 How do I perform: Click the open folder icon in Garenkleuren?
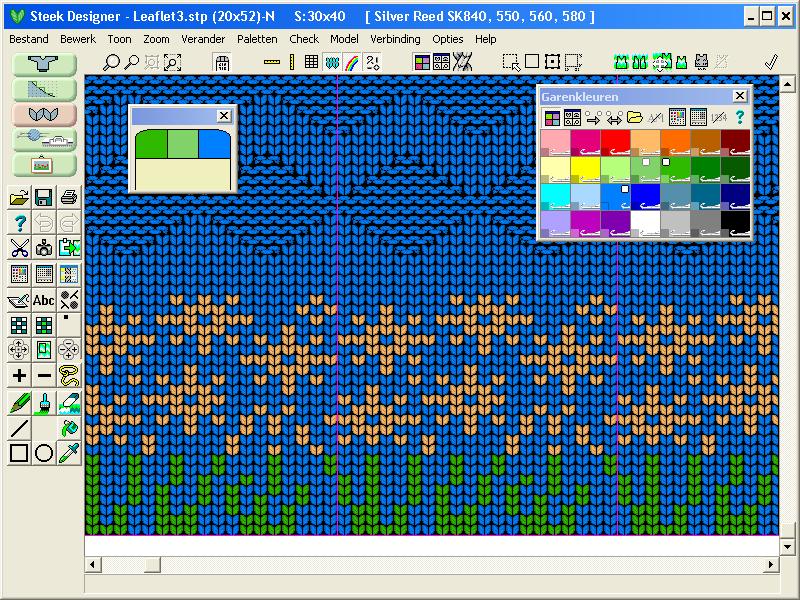634,118
